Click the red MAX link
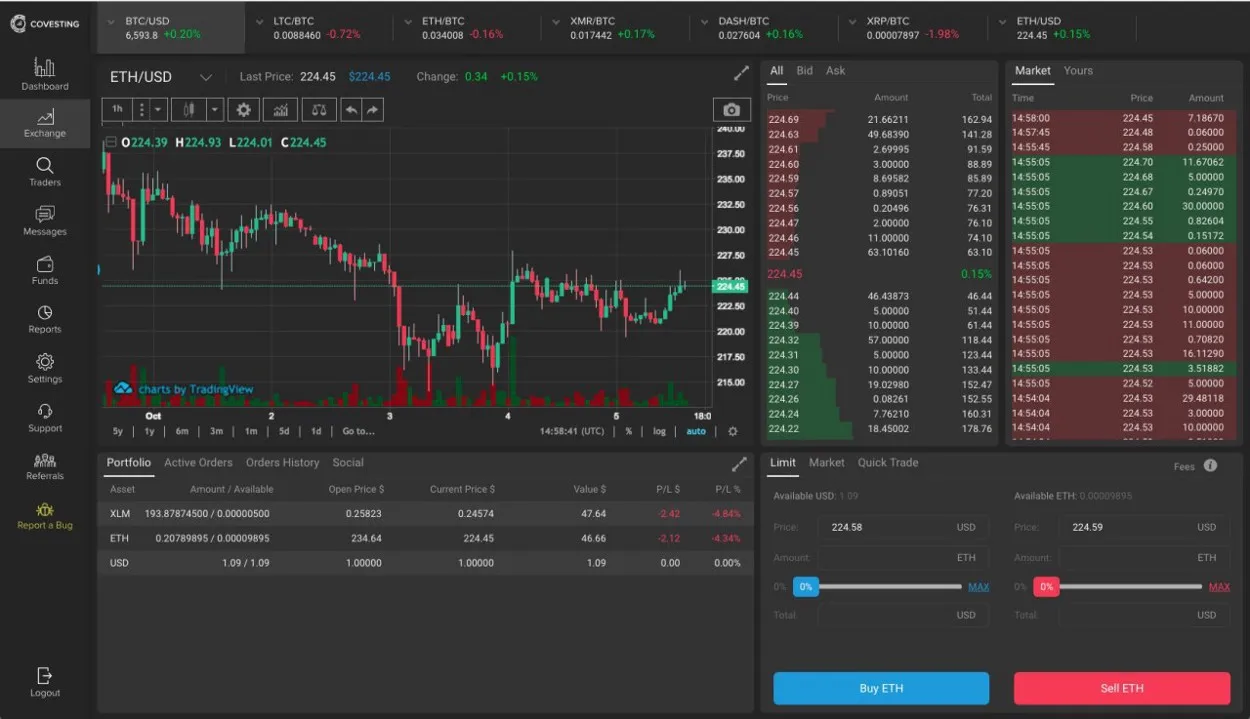 1219,587
